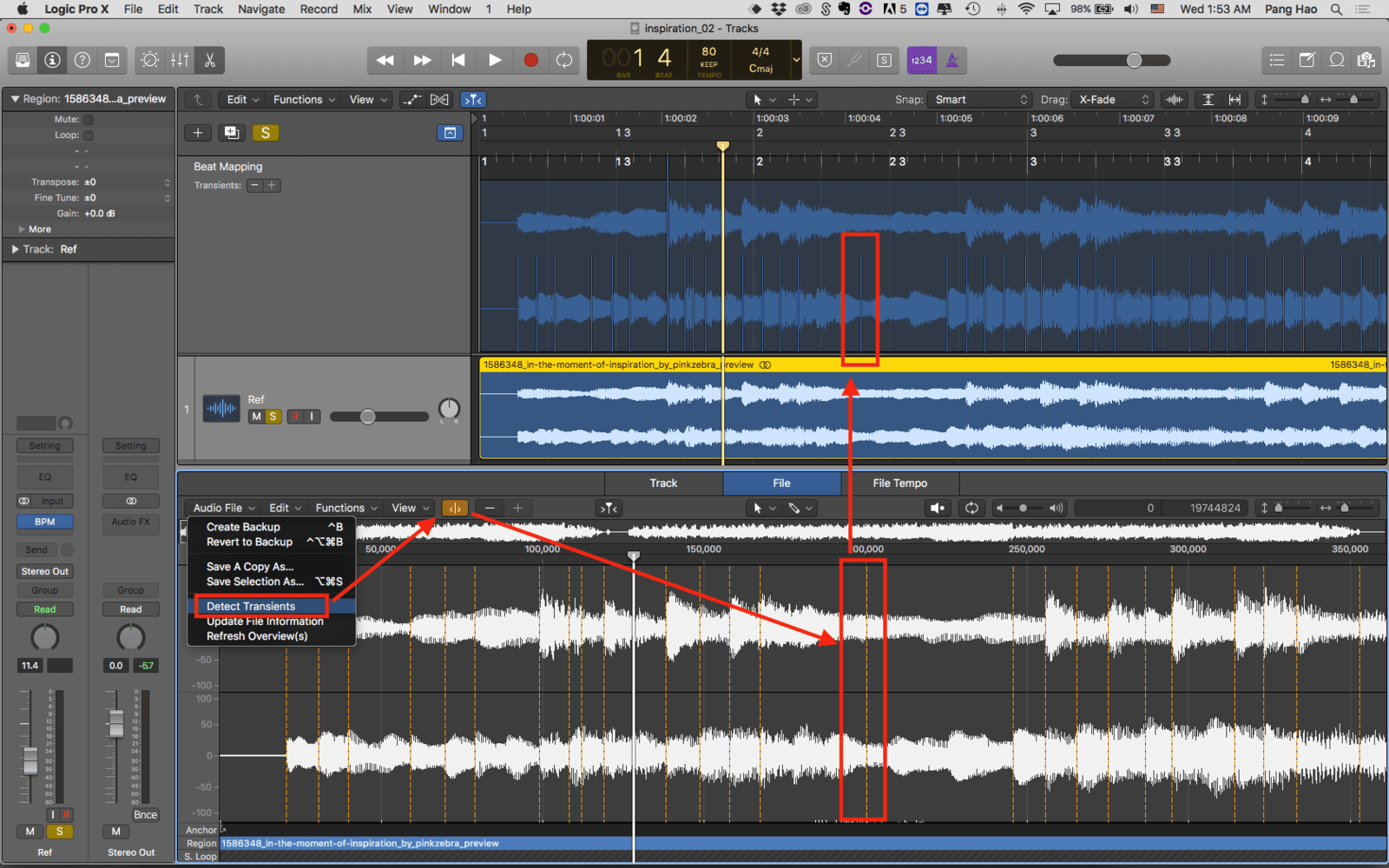
Task: Open the Navigate menu in menu bar
Action: click(x=261, y=9)
